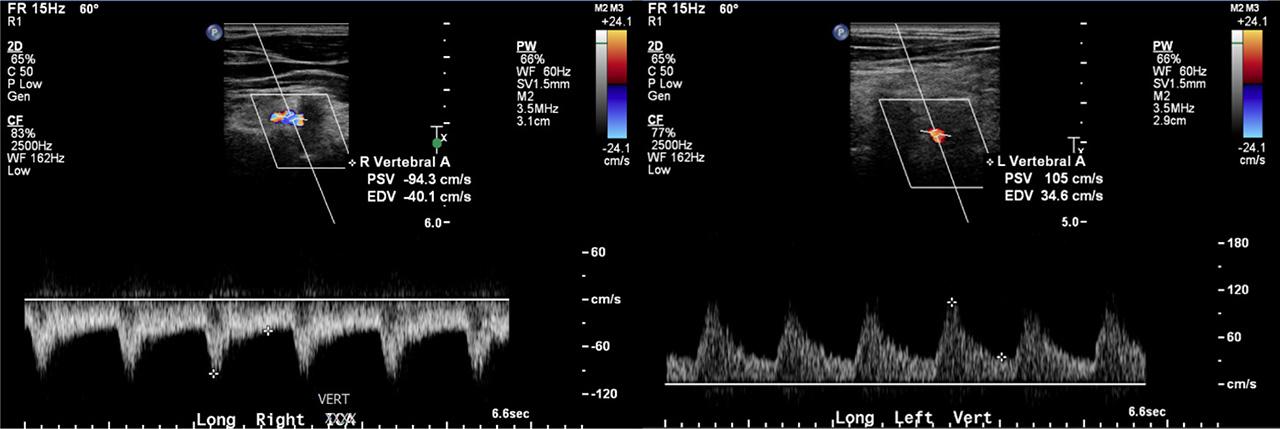Screen dimensions: 1280x429
Task: Click the 'SV1.5mm' setting in the left panel
Action: click(544, 84)
